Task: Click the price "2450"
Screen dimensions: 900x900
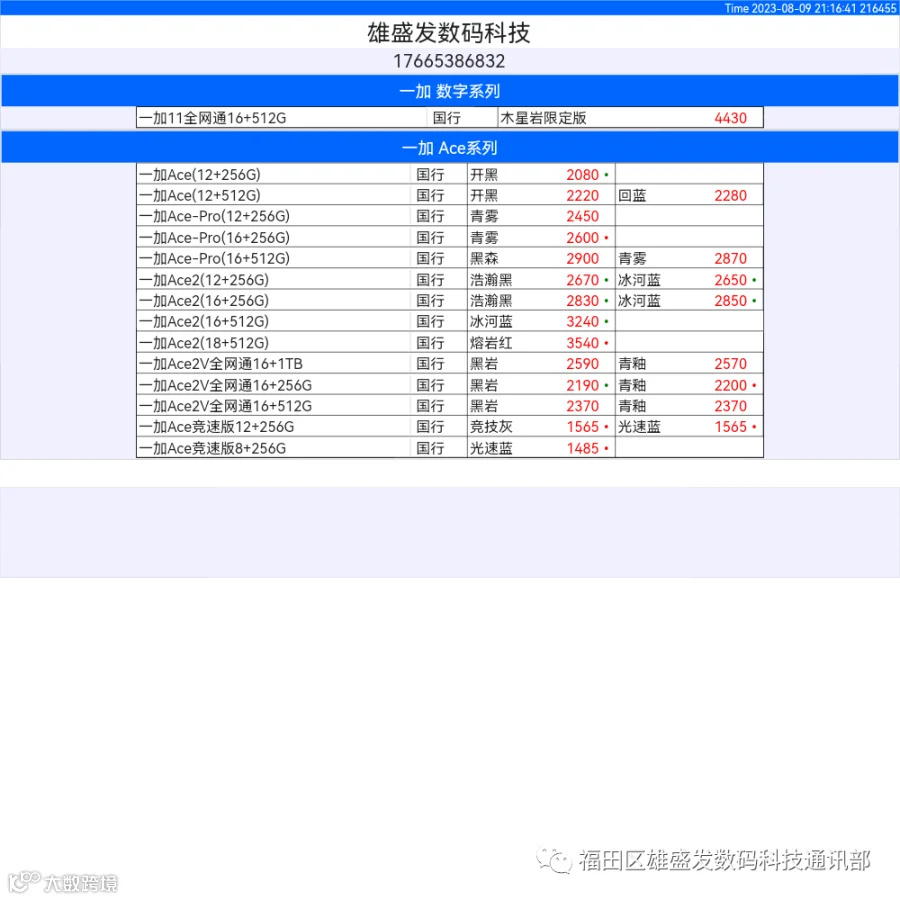Action: click(x=582, y=216)
